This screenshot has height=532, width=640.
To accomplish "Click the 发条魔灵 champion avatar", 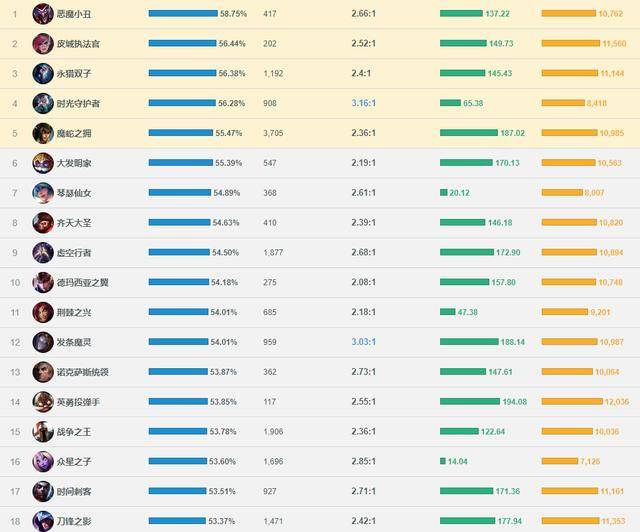I will [43, 342].
